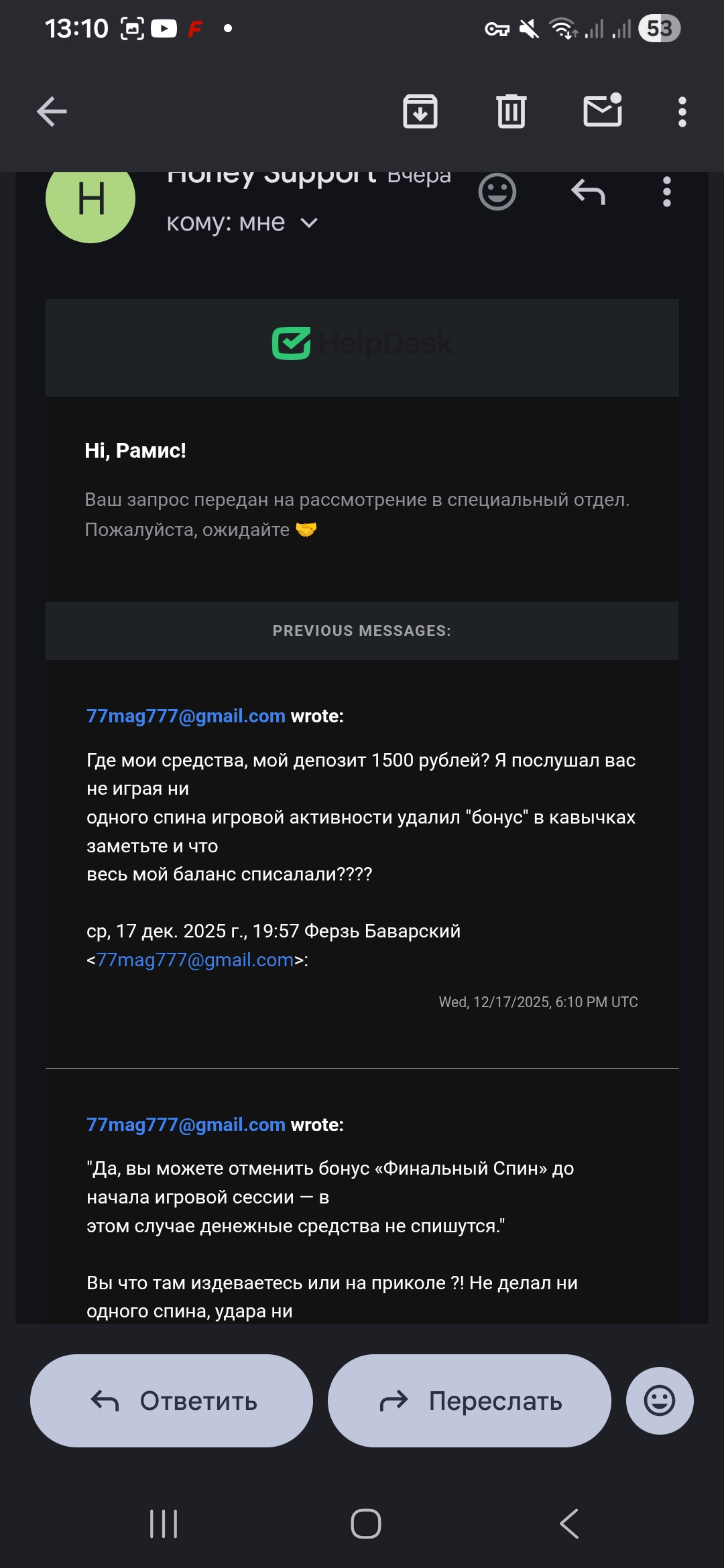Tap the HelpDesk logo banner

(362, 344)
